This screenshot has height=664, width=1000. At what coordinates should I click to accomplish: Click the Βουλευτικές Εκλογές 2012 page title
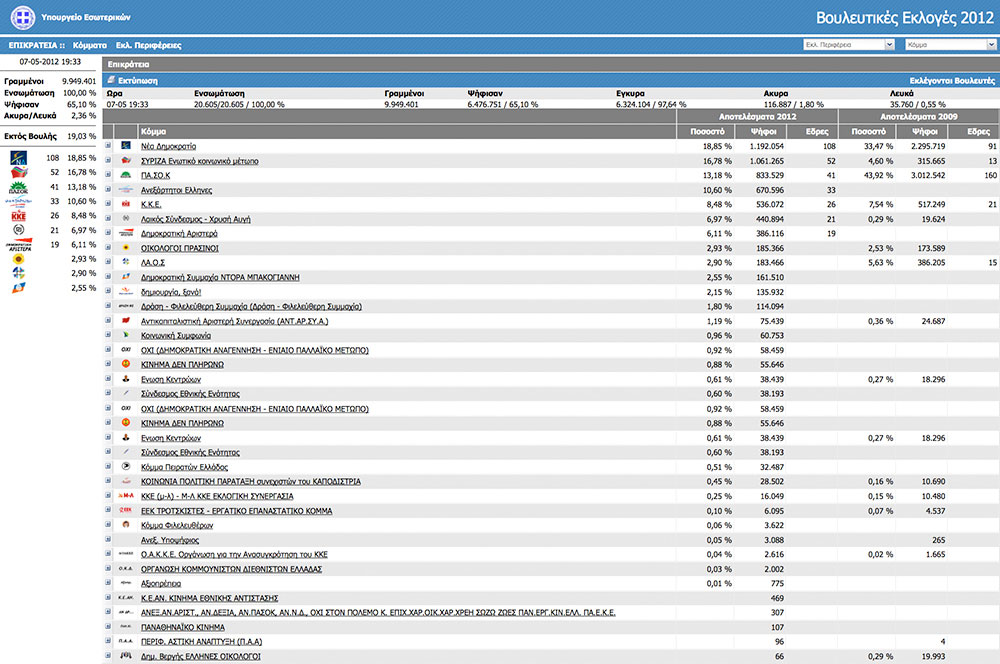(904, 18)
